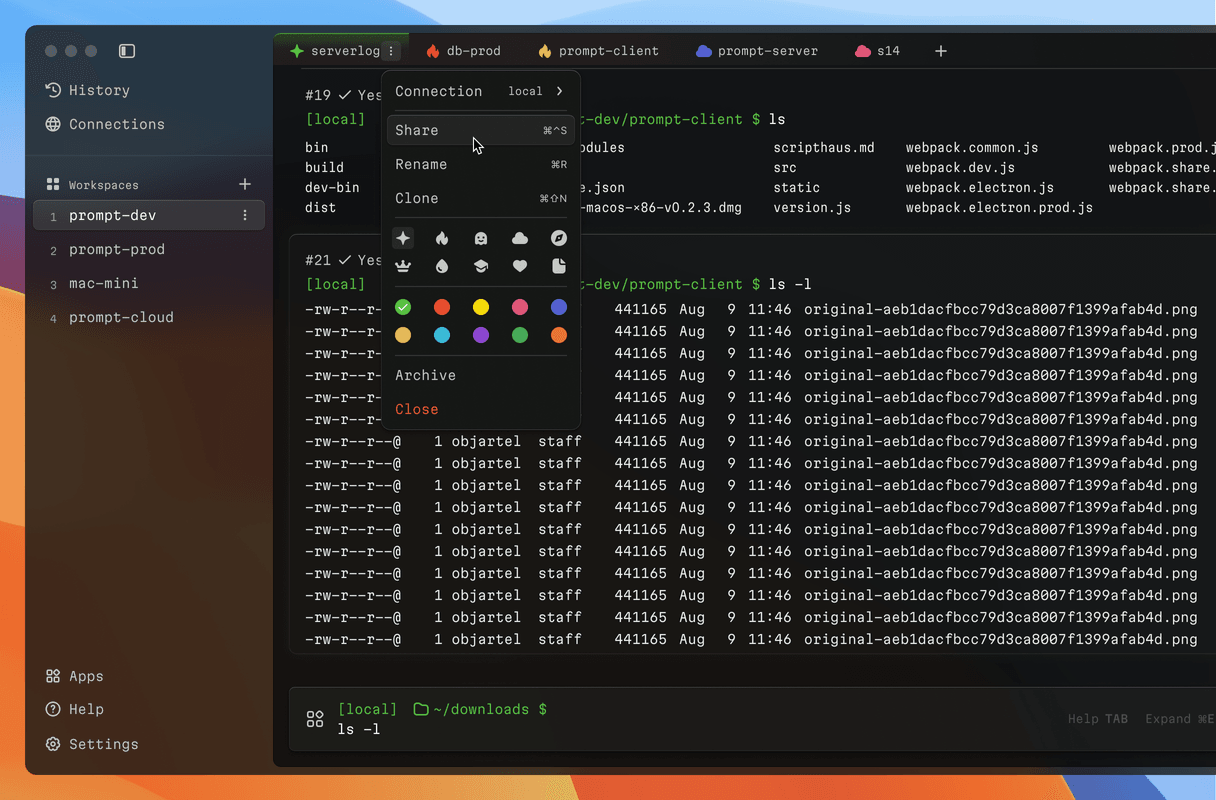Pick the compass icon for the tab
Viewport: 1216px width, 800px height.
coord(558,238)
